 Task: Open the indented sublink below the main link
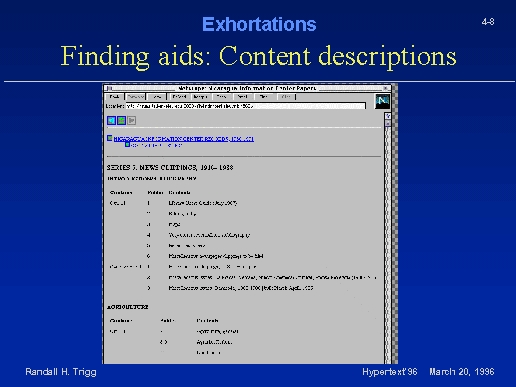point(157,146)
